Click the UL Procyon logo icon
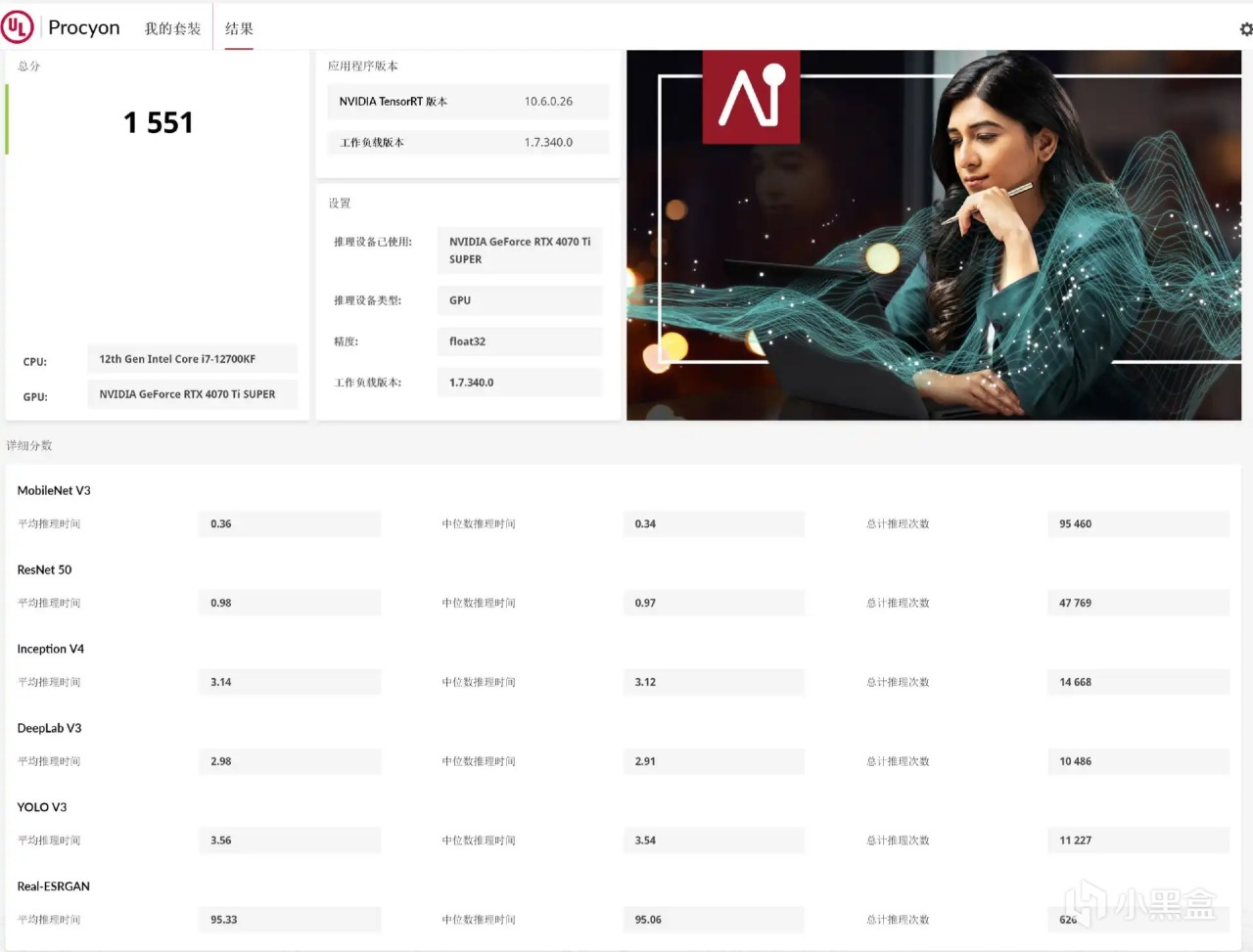The width and height of the screenshot is (1253, 952). (x=18, y=27)
